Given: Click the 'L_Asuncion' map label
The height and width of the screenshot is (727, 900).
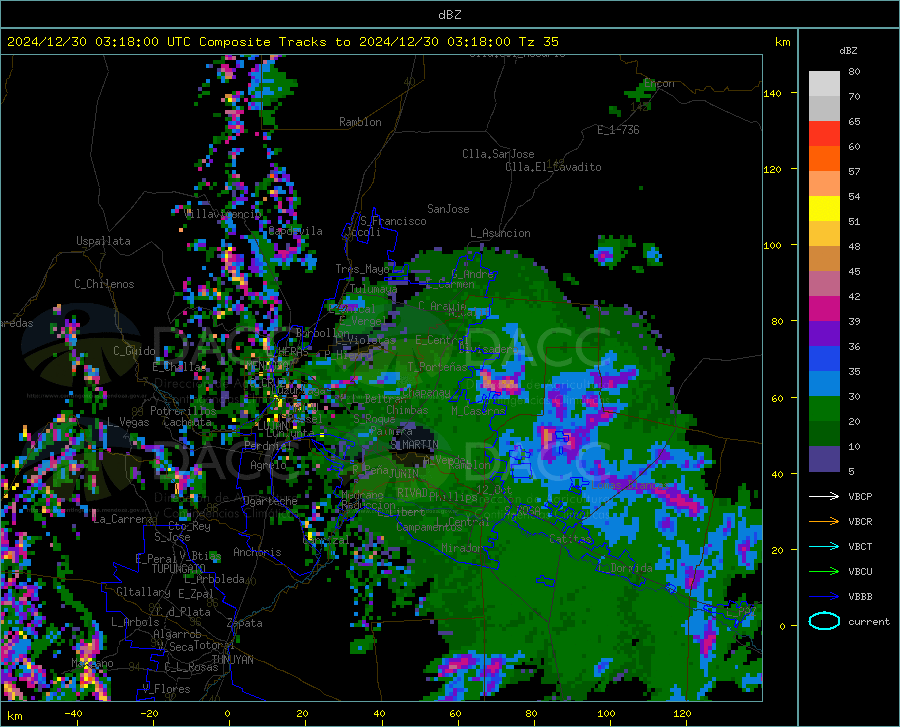Looking at the screenshot, I should coord(500,233).
